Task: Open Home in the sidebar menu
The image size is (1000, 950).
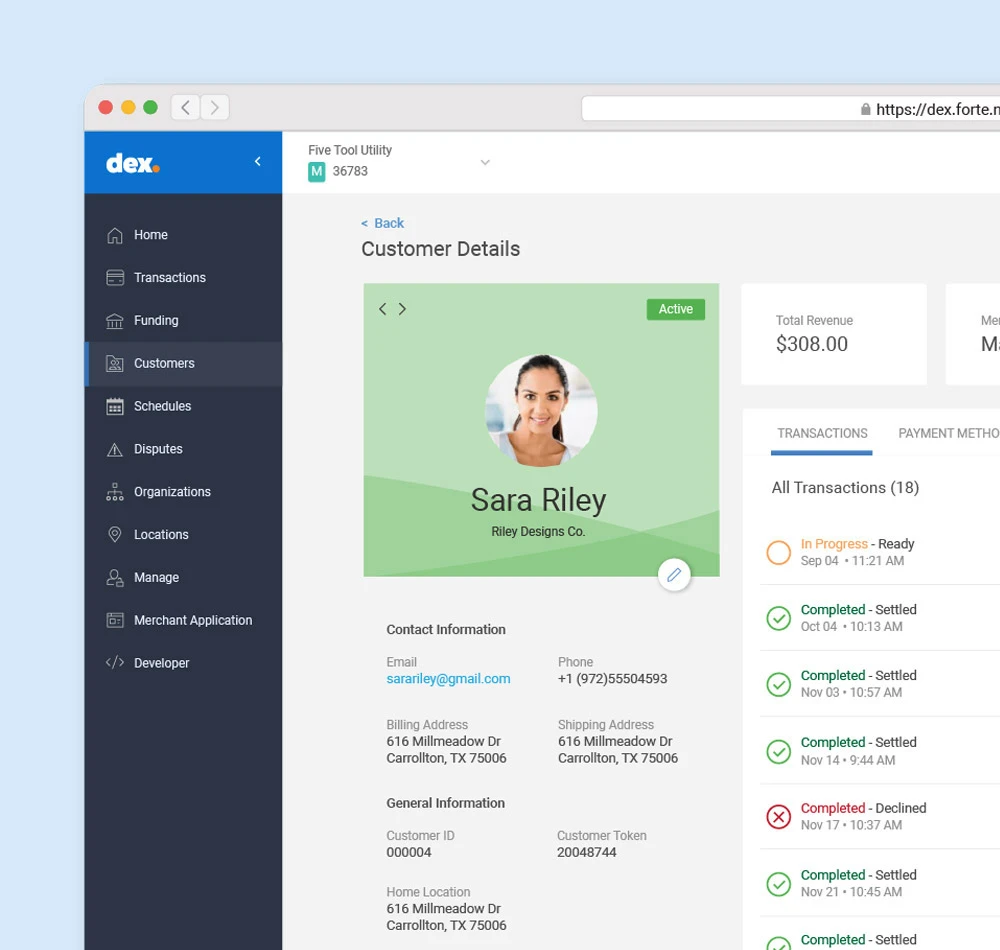Action: tap(183, 235)
